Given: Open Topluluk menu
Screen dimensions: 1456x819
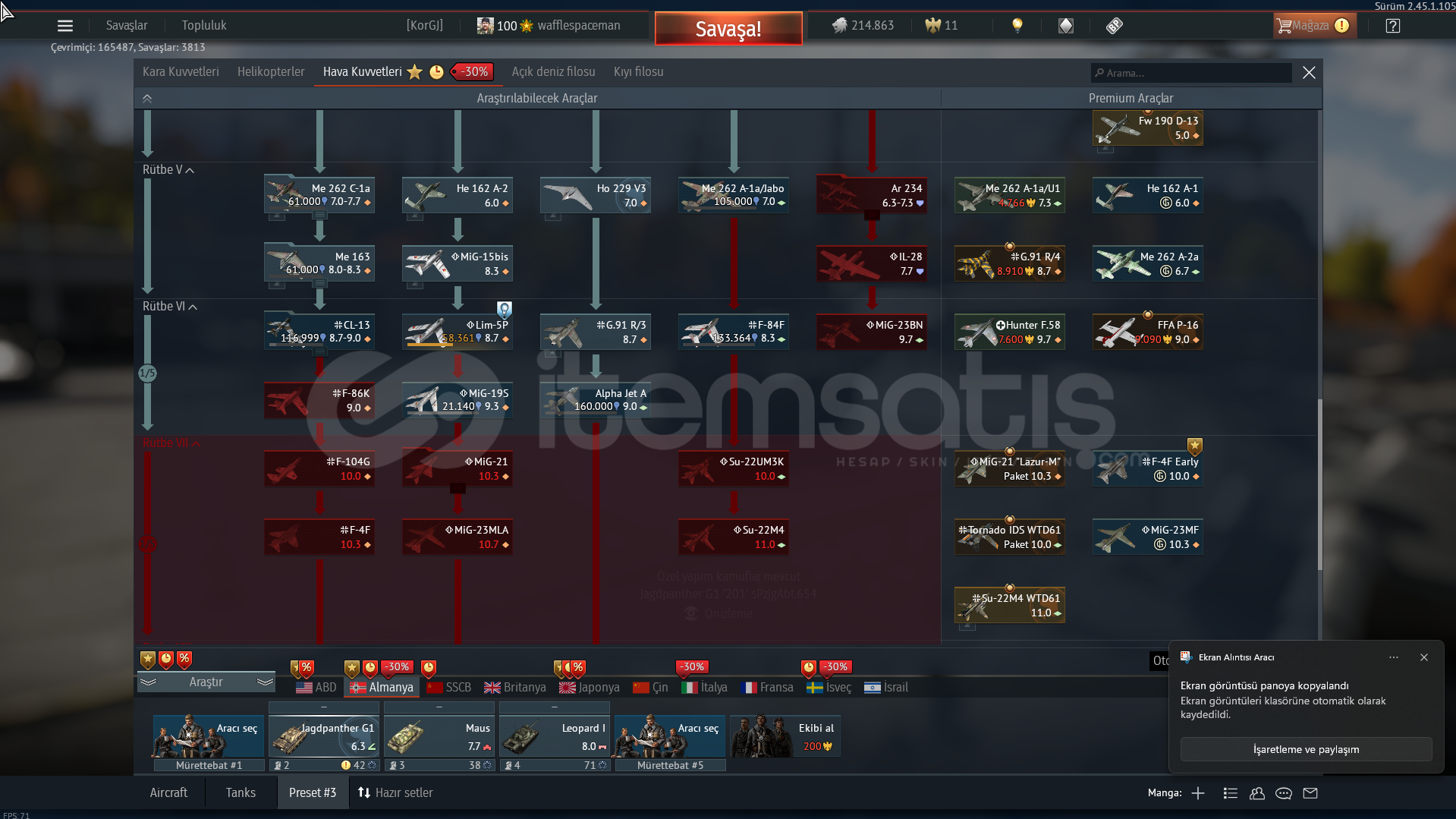Looking at the screenshot, I should point(204,26).
